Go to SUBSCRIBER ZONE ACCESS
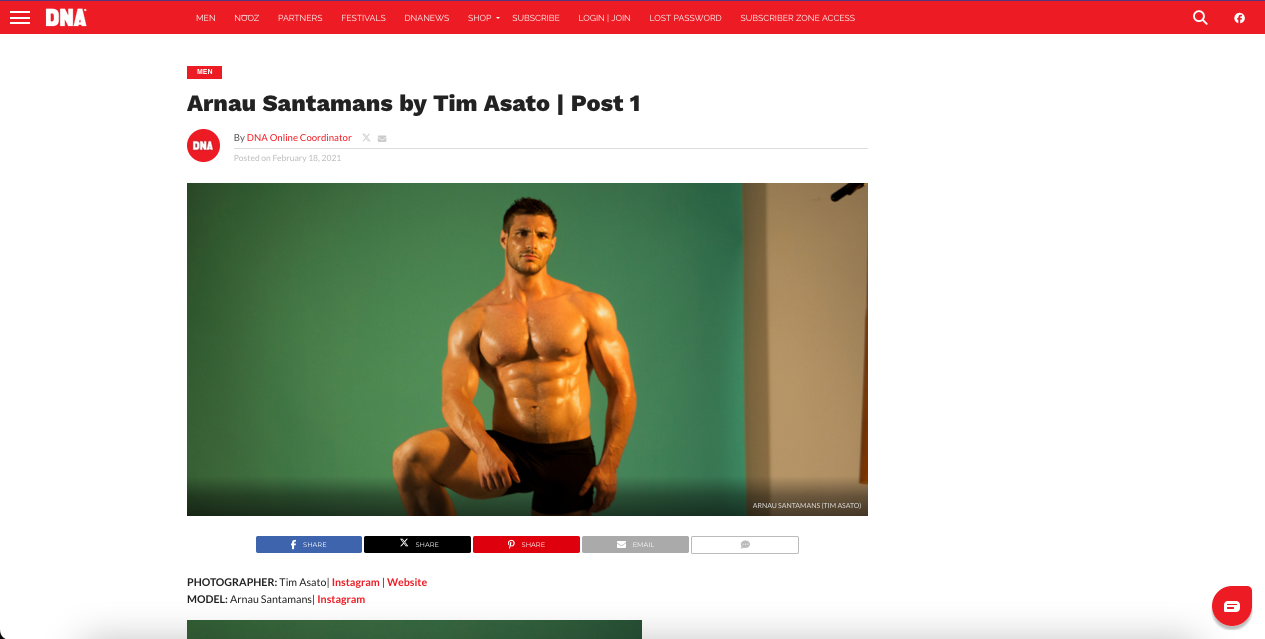 pyautogui.click(x=797, y=18)
